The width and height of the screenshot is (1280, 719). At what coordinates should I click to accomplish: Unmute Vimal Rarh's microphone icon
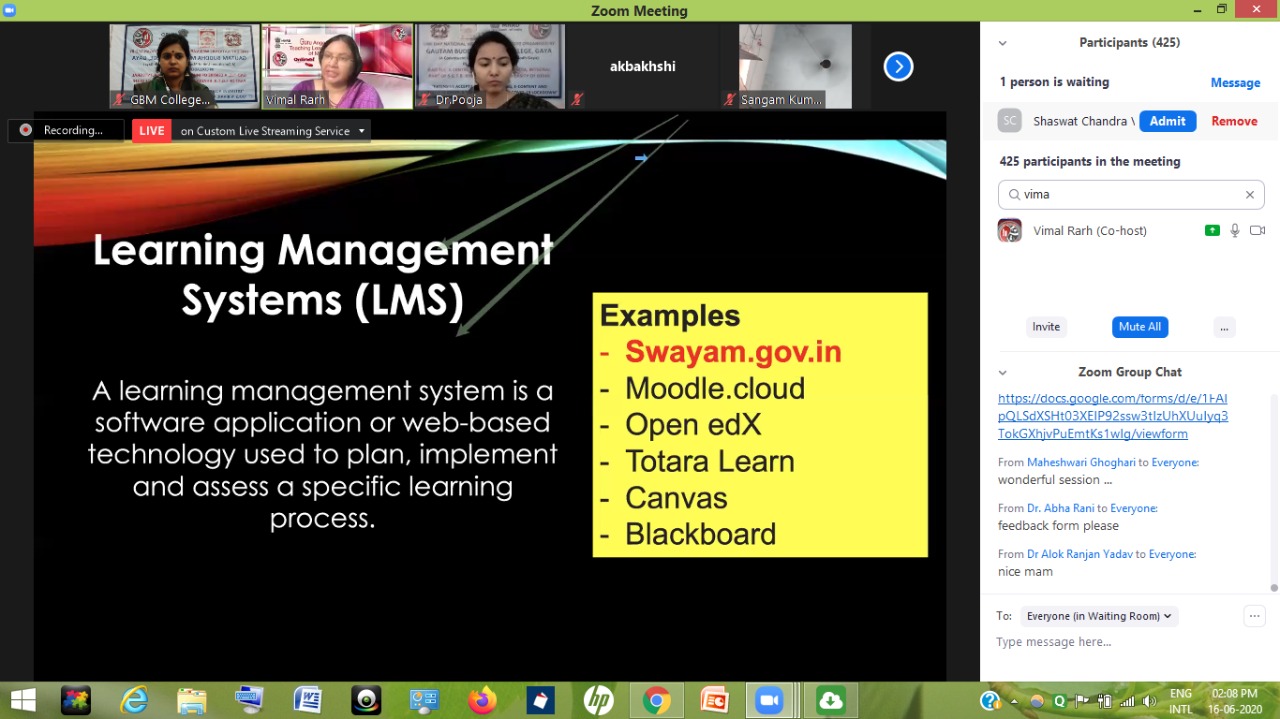click(x=1234, y=230)
